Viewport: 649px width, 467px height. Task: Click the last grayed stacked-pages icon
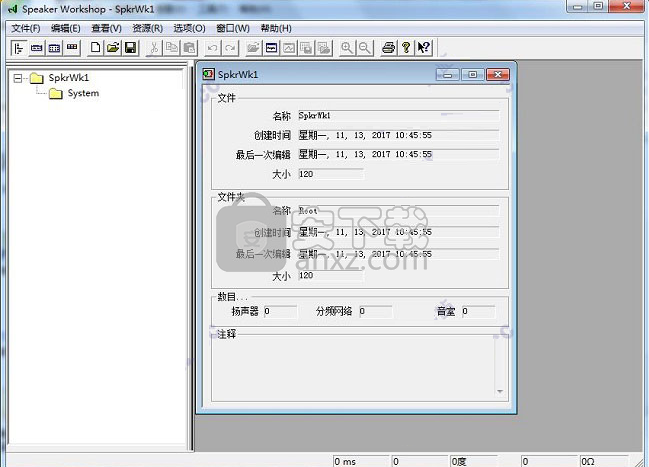coord(324,48)
